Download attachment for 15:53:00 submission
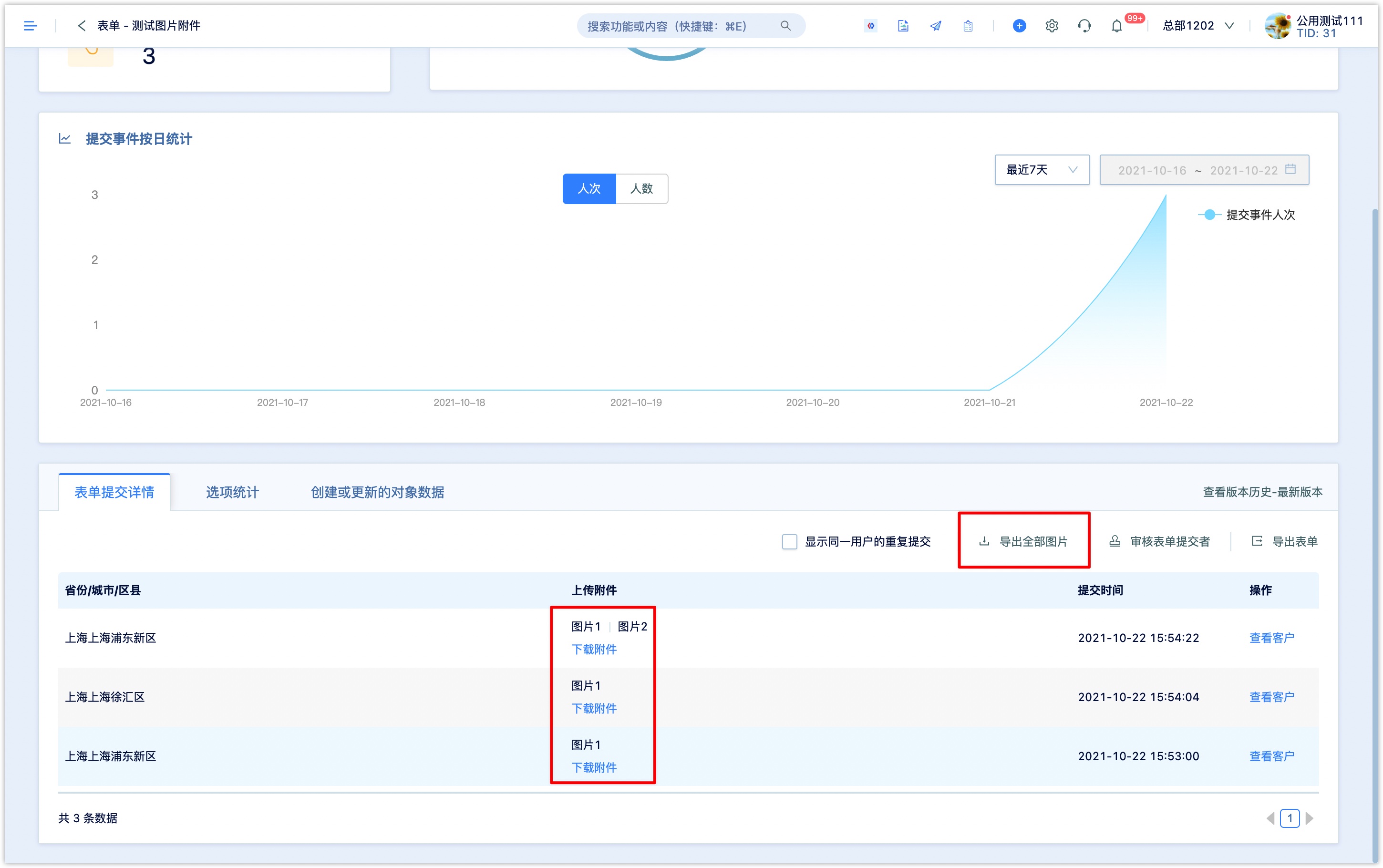Viewport: 1383px width, 868px height. pyautogui.click(x=594, y=767)
